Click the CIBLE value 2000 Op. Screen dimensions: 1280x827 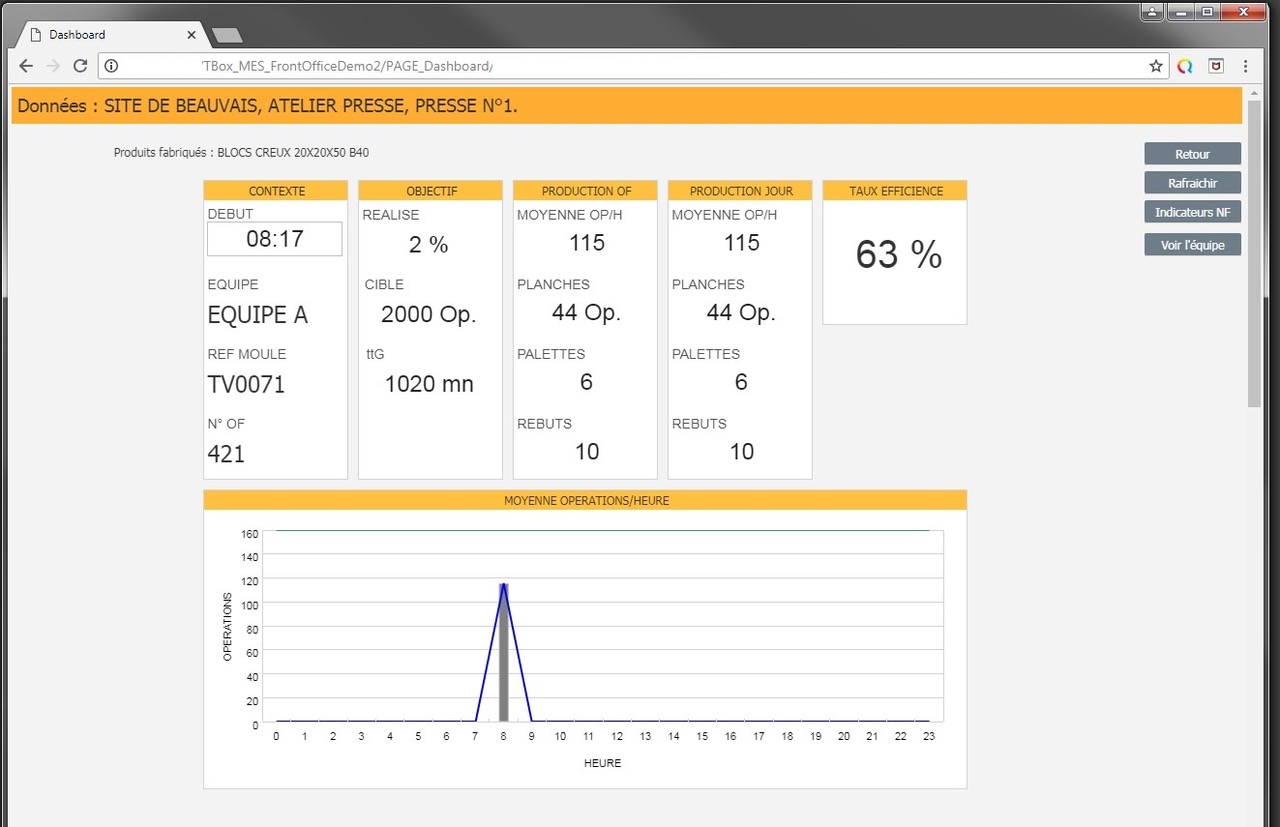click(428, 315)
